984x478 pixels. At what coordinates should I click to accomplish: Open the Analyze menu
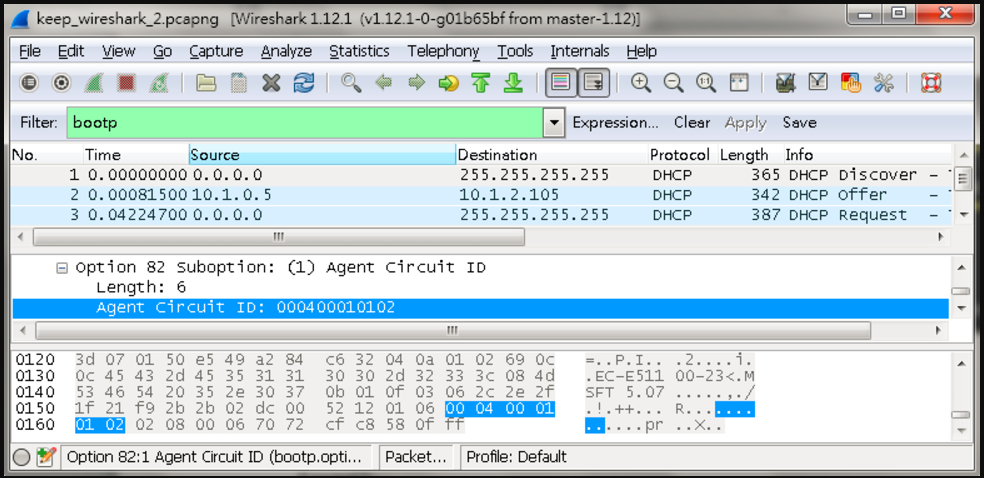(x=286, y=51)
